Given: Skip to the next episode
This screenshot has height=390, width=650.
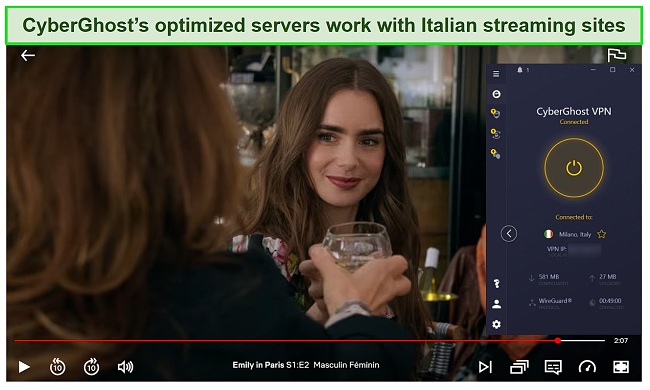Looking at the screenshot, I should point(485,367).
